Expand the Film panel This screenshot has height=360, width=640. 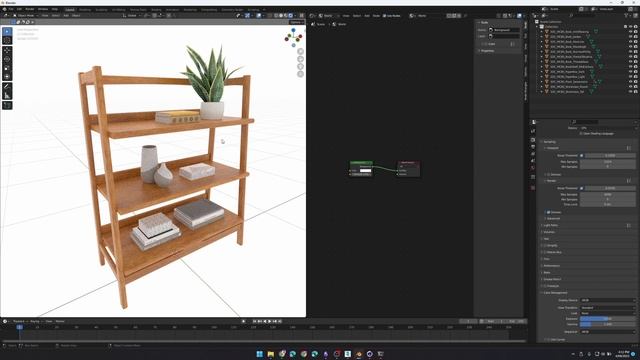point(546,259)
